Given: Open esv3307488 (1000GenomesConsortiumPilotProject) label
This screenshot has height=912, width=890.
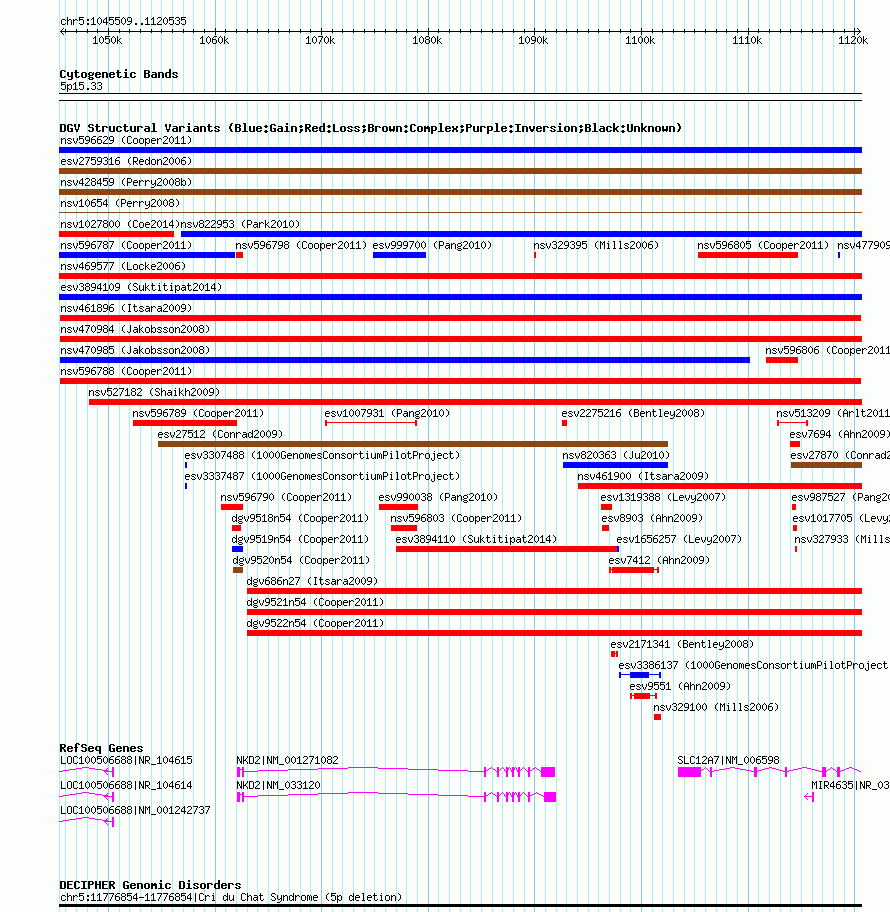Looking at the screenshot, I should (x=322, y=454).
